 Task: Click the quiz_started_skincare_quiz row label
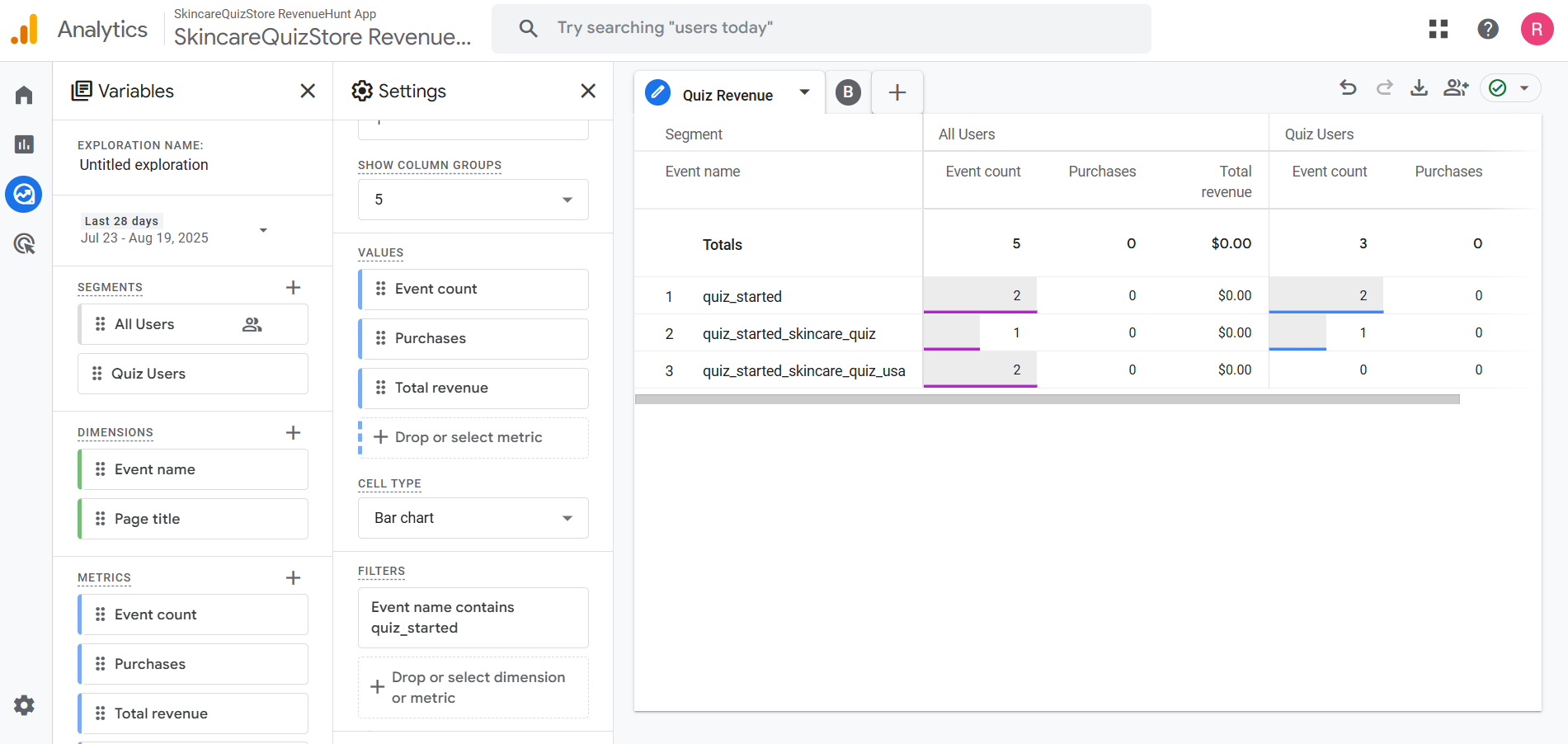[789, 333]
